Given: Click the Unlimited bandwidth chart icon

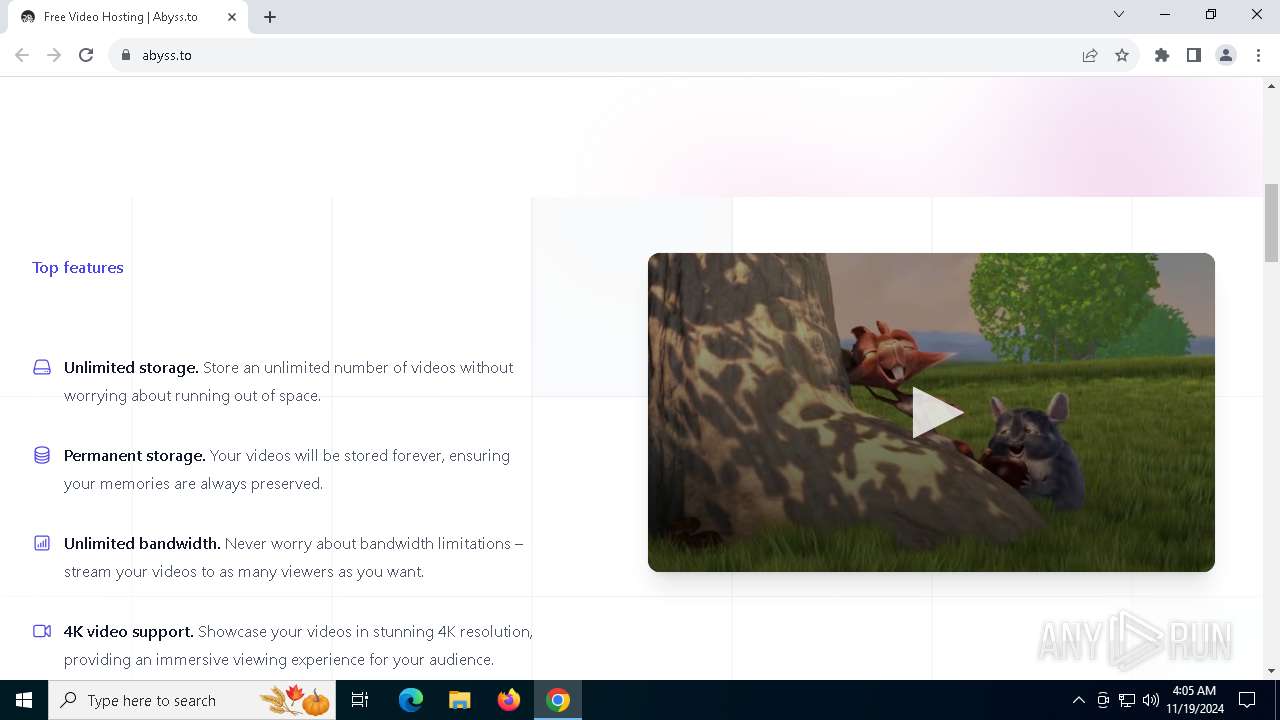Looking at the screenshot, I should 42,543.
